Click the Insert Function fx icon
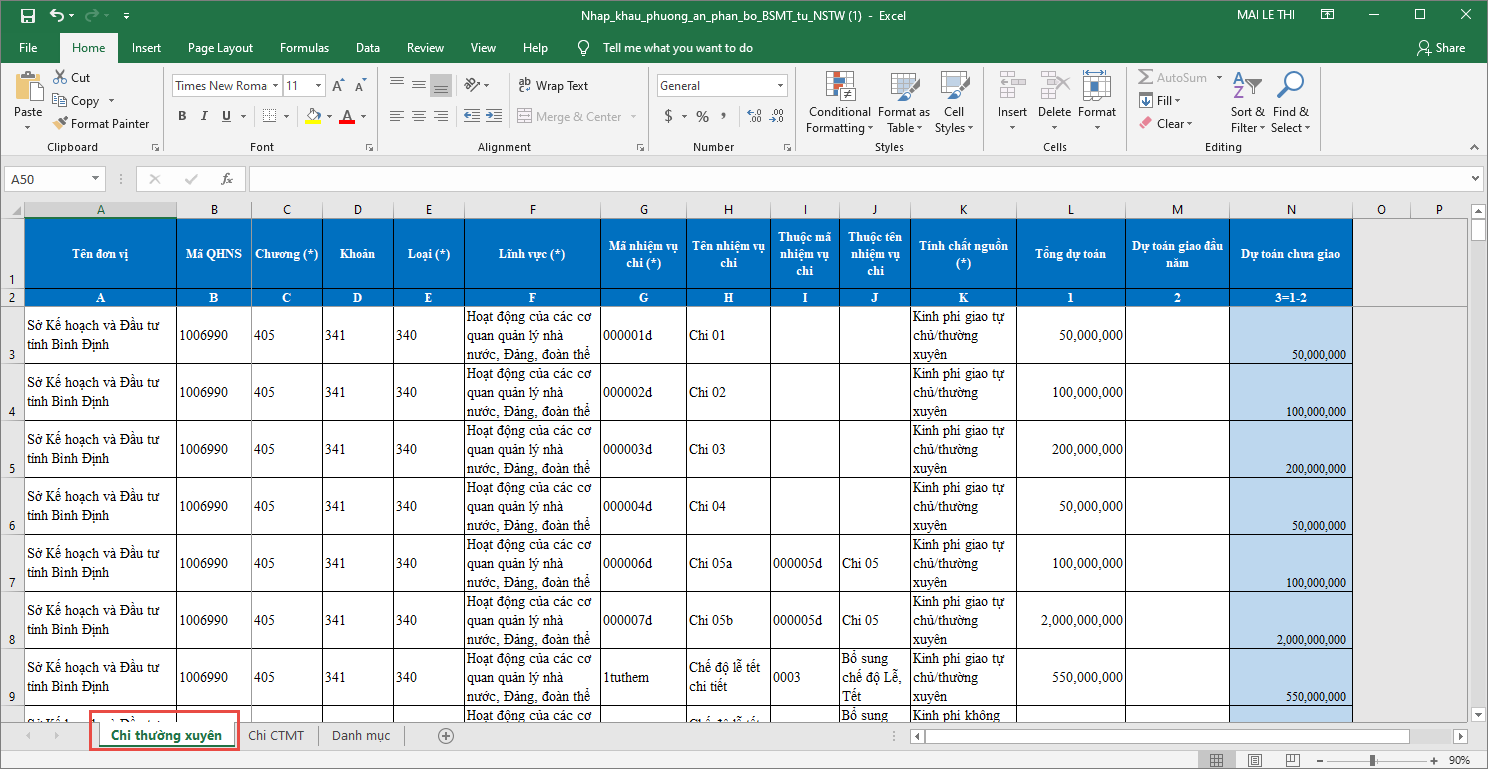This screenshot has width=1488, height=769. 227,179
